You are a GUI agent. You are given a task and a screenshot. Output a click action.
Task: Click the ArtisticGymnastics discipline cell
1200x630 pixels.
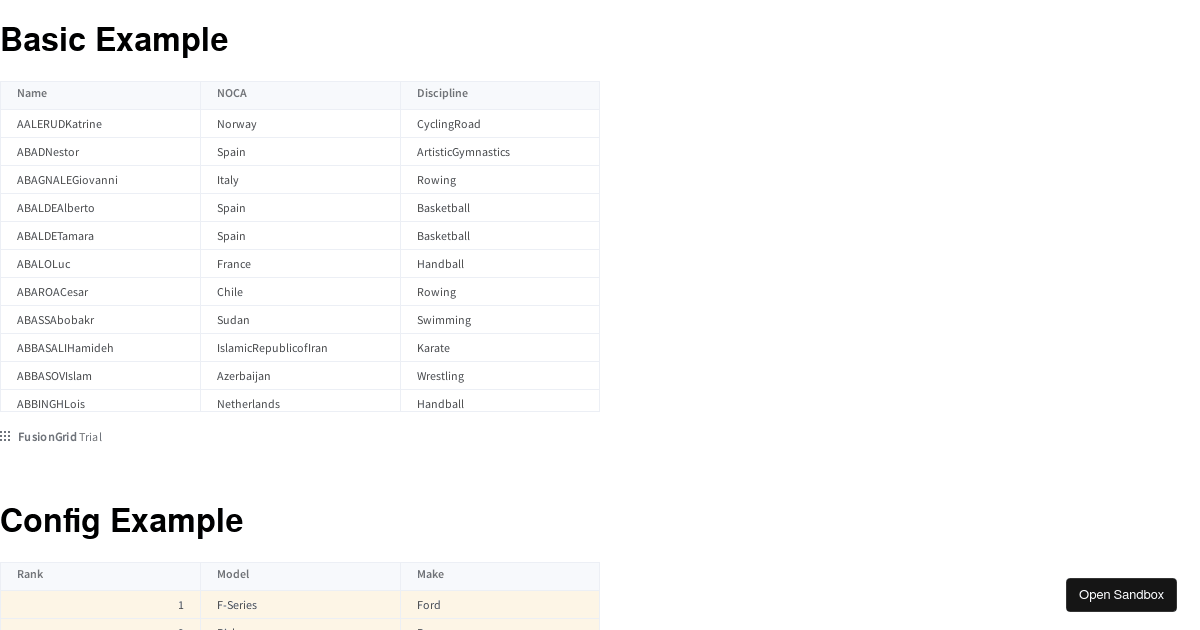click(x=463, y=152)
